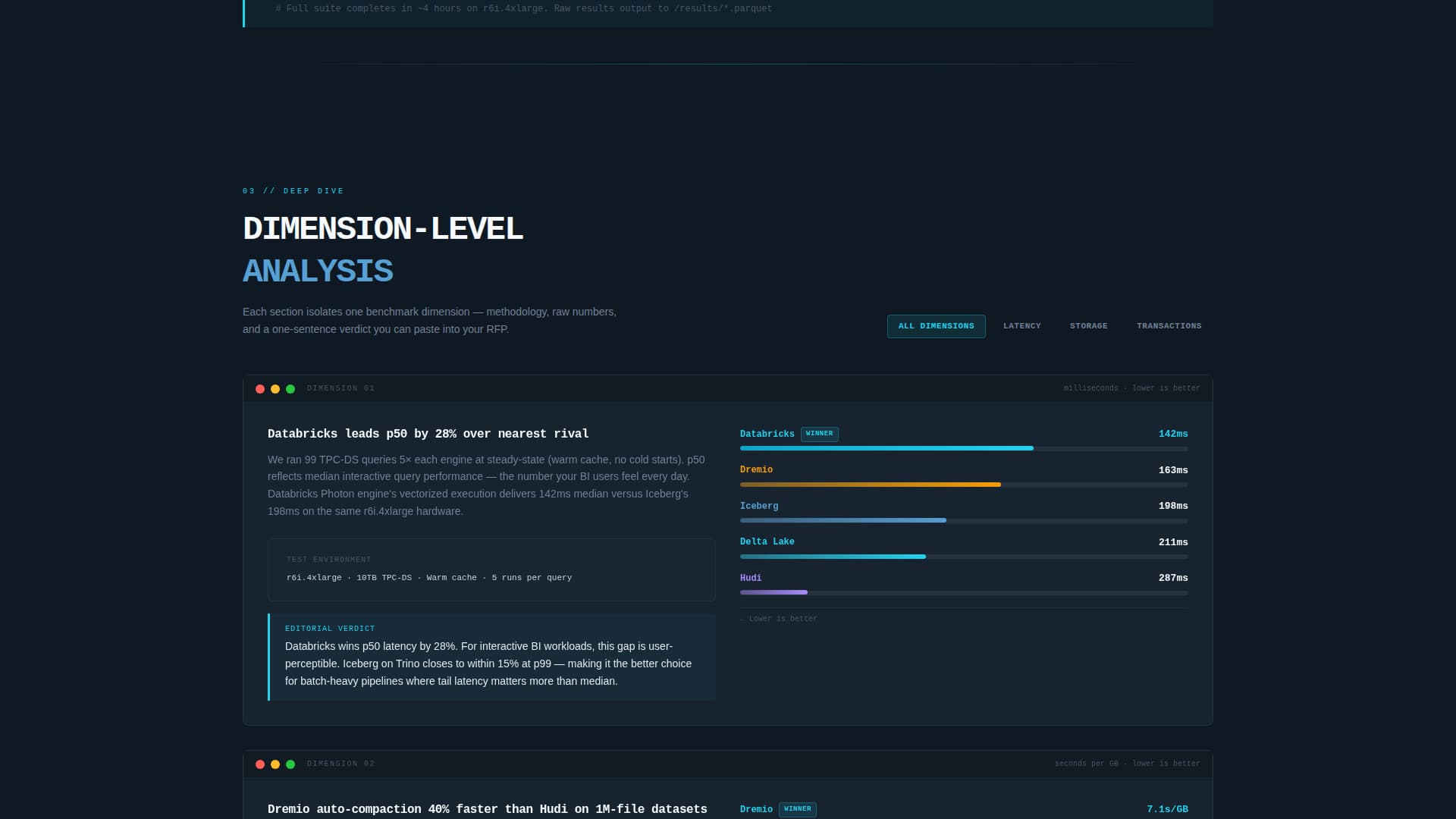1456x819 pixels.
Task: Click the blue ANALYSIS title word
Action: coord(318,271)
